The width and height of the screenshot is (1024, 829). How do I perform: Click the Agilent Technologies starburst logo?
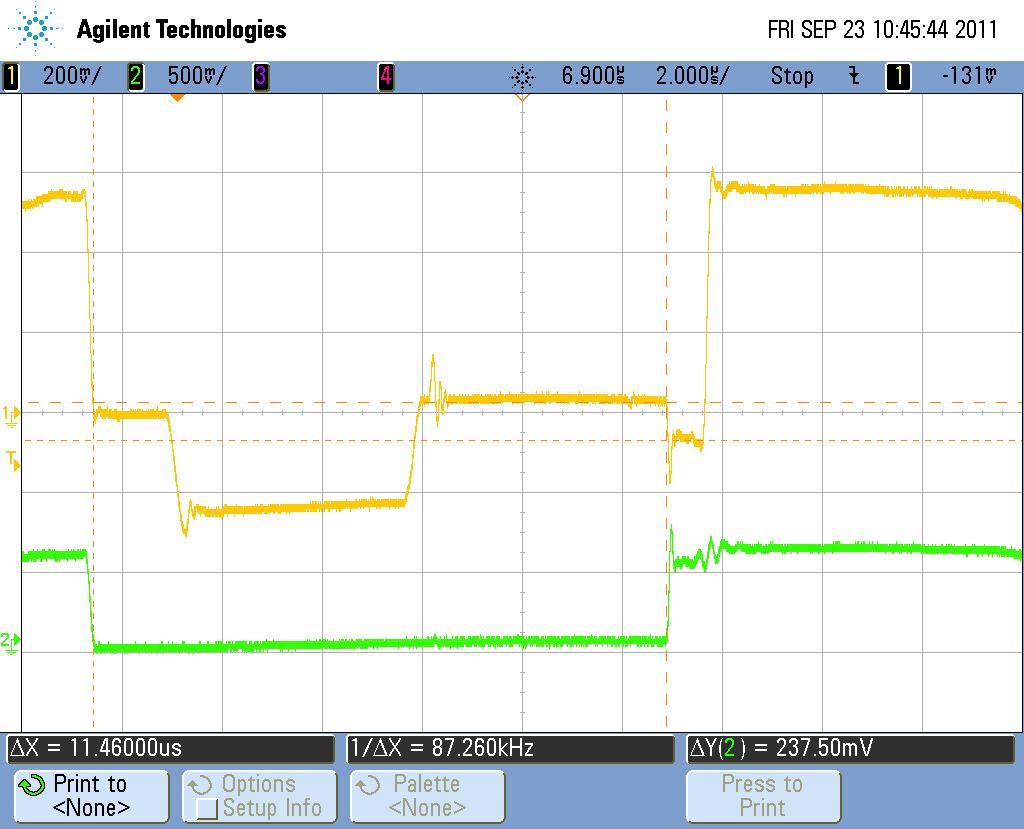(35, 29)
